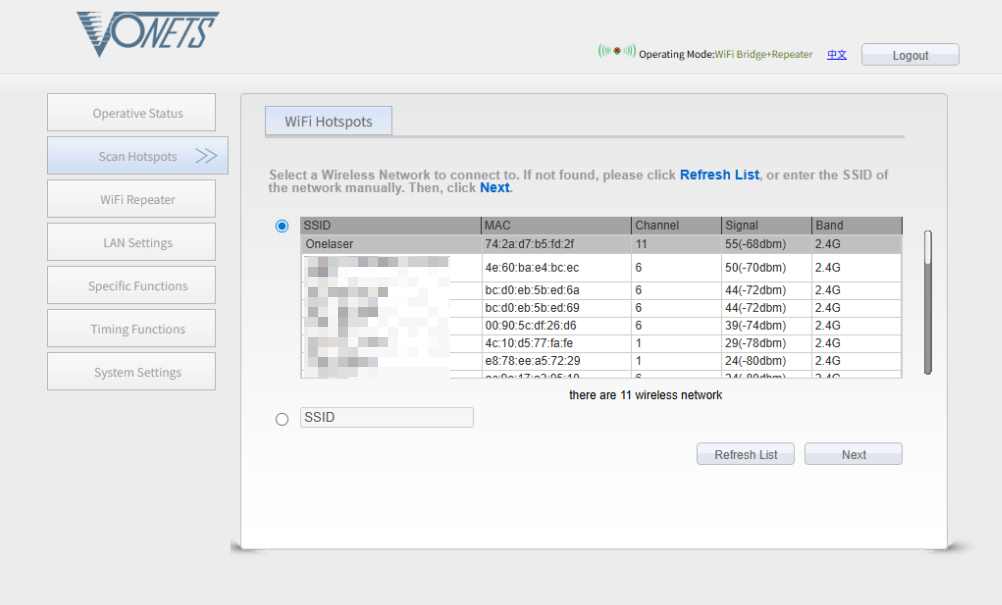Image resolution: width=1002 pixels, height=605 pixels.
Task: Click the hotspot list vertical scrollbar
Action: [x=927, y=300]
